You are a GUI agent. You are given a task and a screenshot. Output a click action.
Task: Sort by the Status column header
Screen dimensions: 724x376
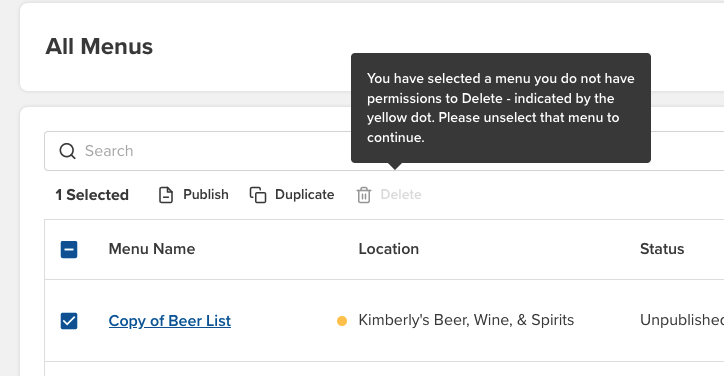pos(662,249)
